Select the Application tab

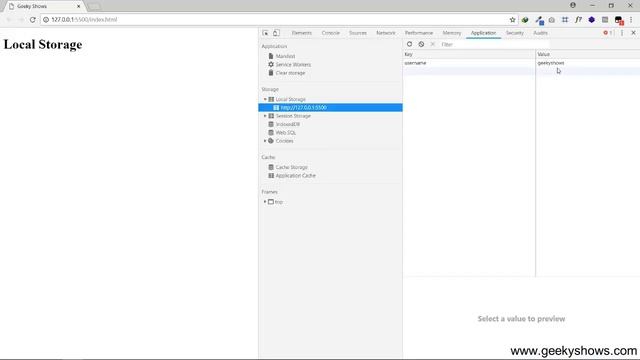tap(483, 33)
